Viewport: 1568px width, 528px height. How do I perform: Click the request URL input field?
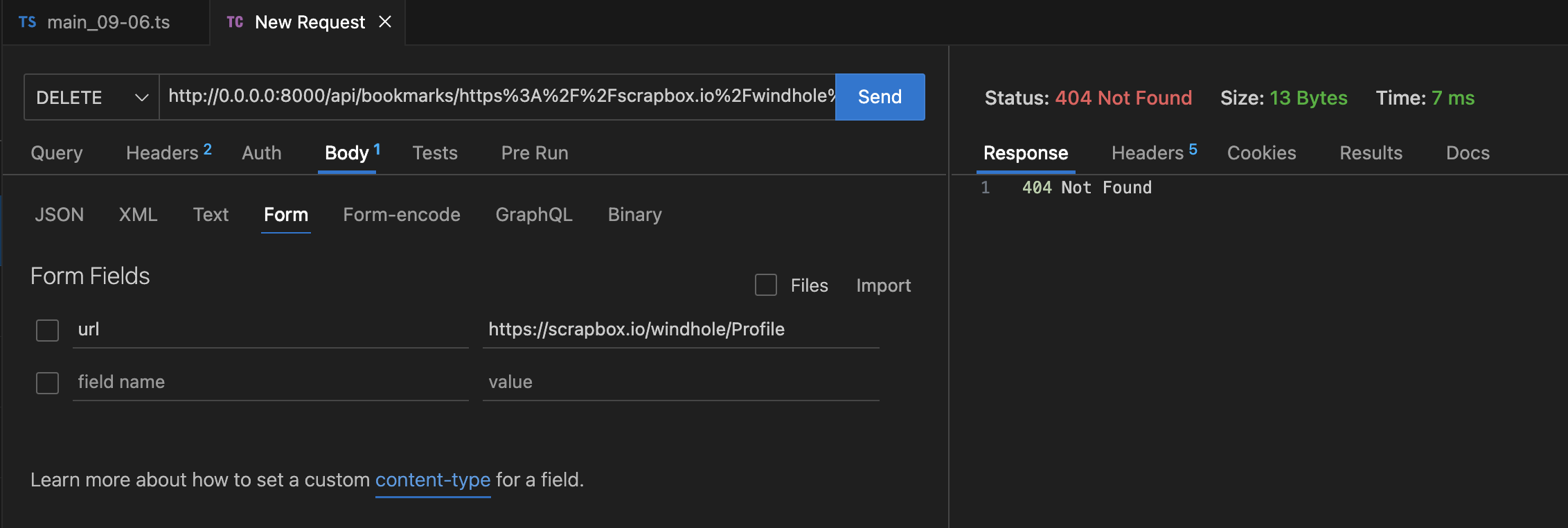[x=497, y=97]
